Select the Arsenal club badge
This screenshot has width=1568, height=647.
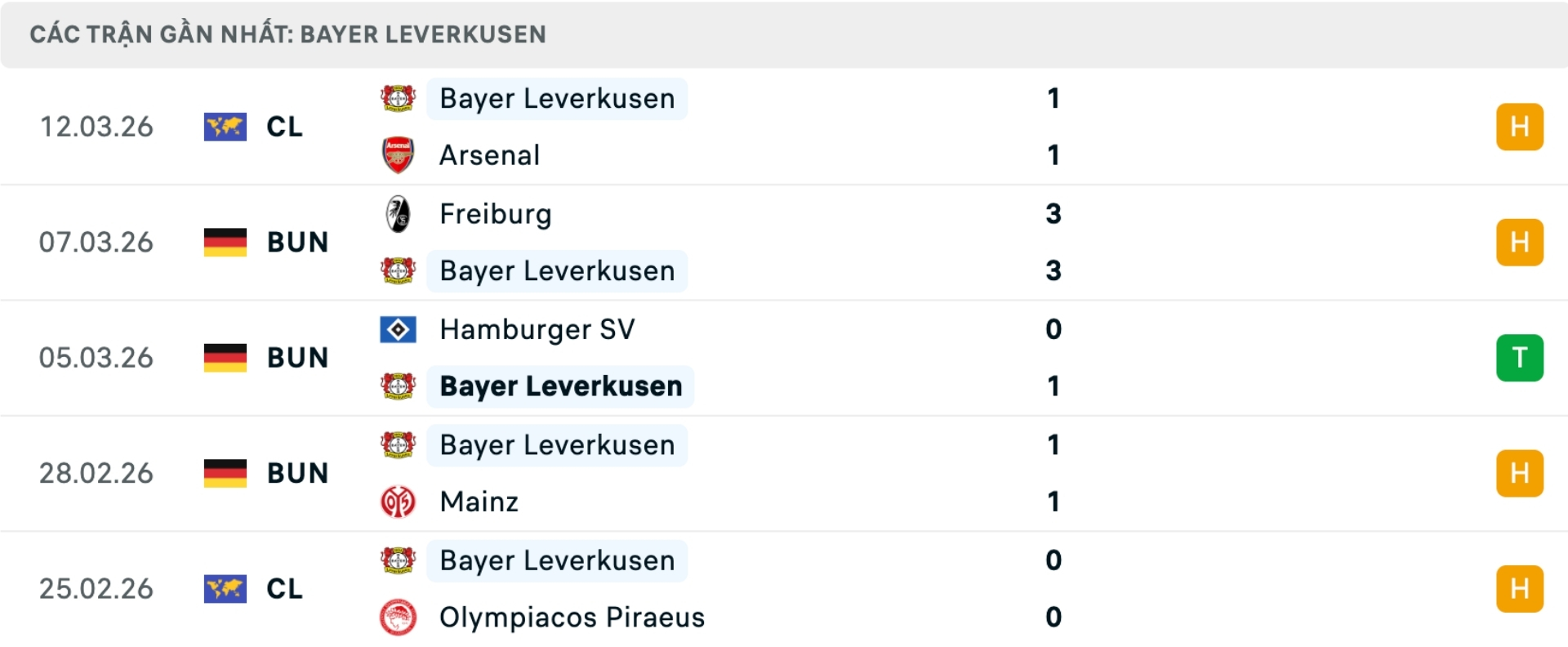398,155
